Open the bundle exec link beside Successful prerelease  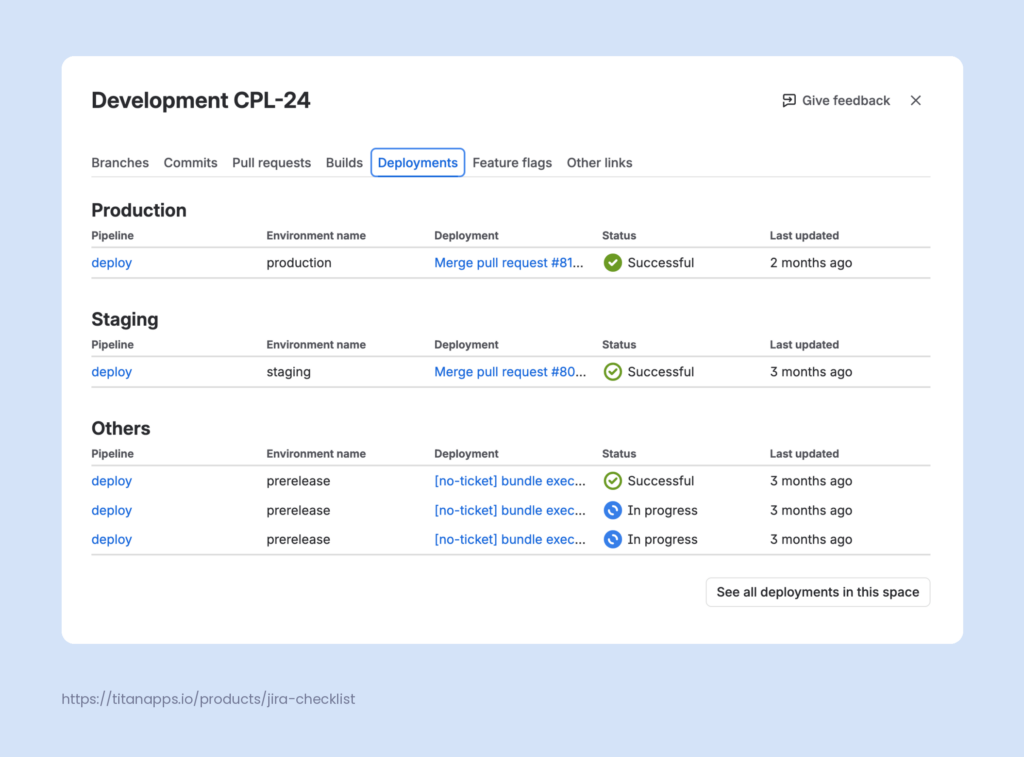pyautogui.click(x=510, y=481)
